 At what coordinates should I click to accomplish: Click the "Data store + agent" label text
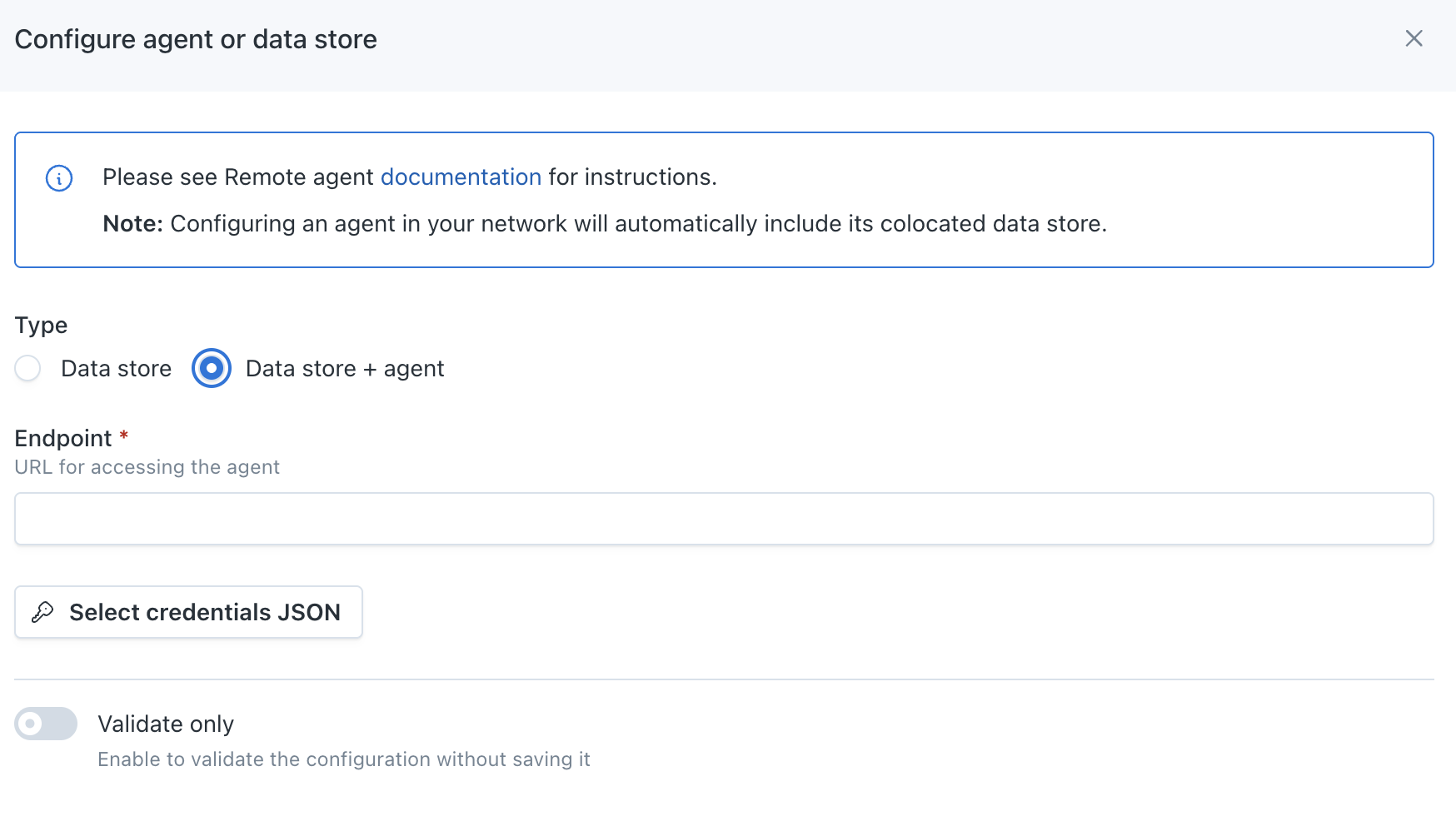click(x=345, y=369)
